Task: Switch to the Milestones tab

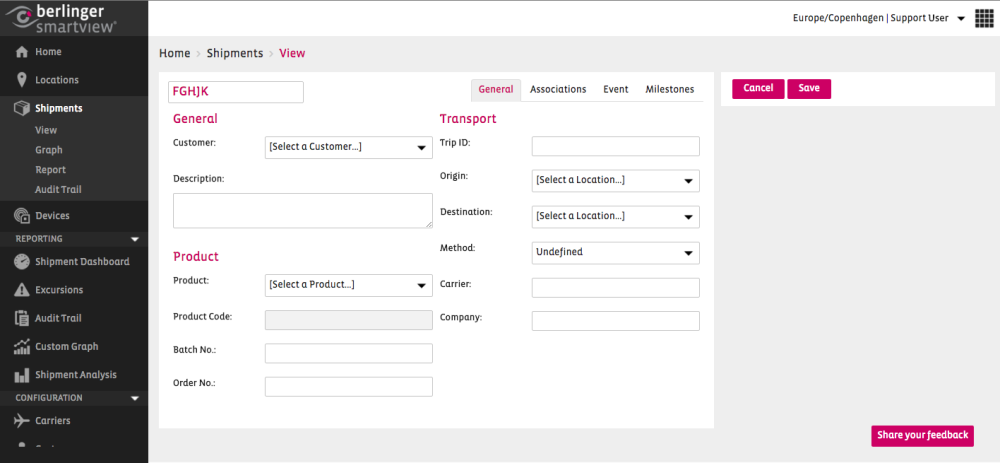Action: click(669, 89)
